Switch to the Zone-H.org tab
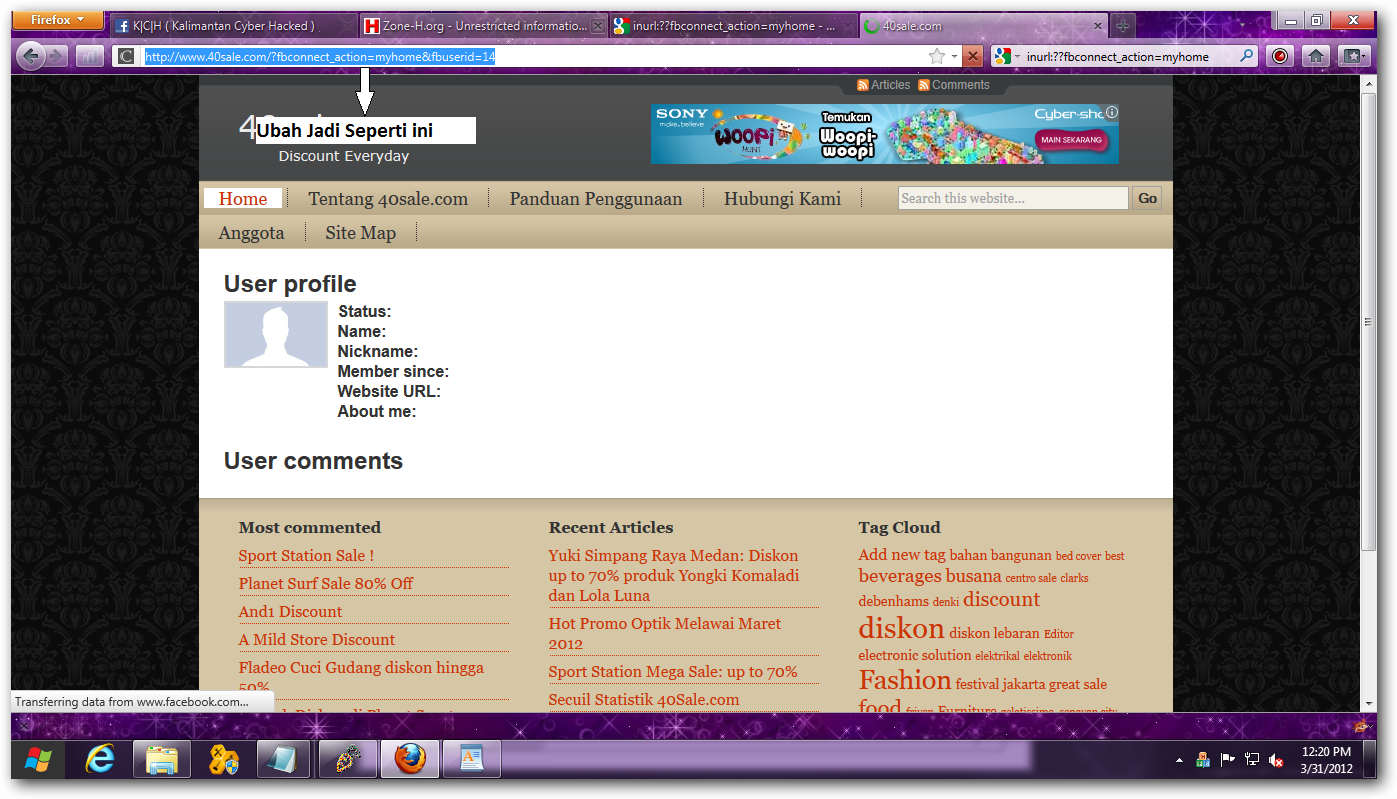The width and height of the screenshot is (1397, 799). coord(485,26)
